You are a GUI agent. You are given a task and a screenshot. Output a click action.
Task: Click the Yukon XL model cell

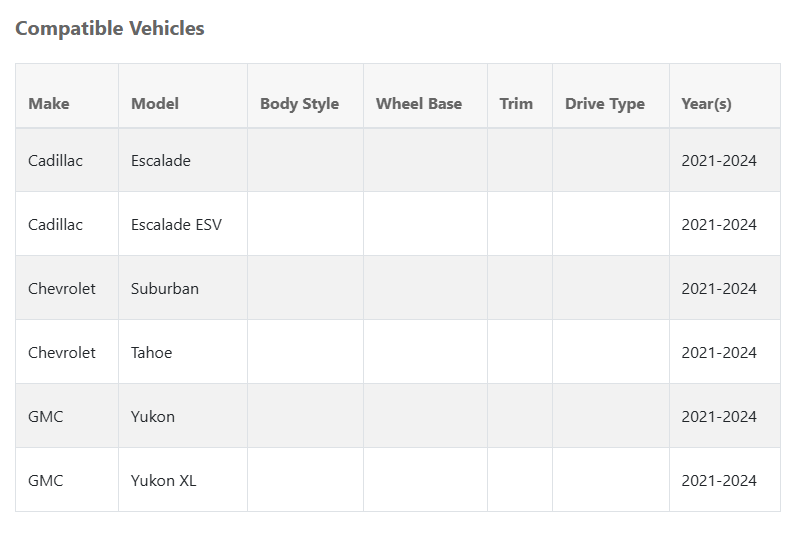164,480
